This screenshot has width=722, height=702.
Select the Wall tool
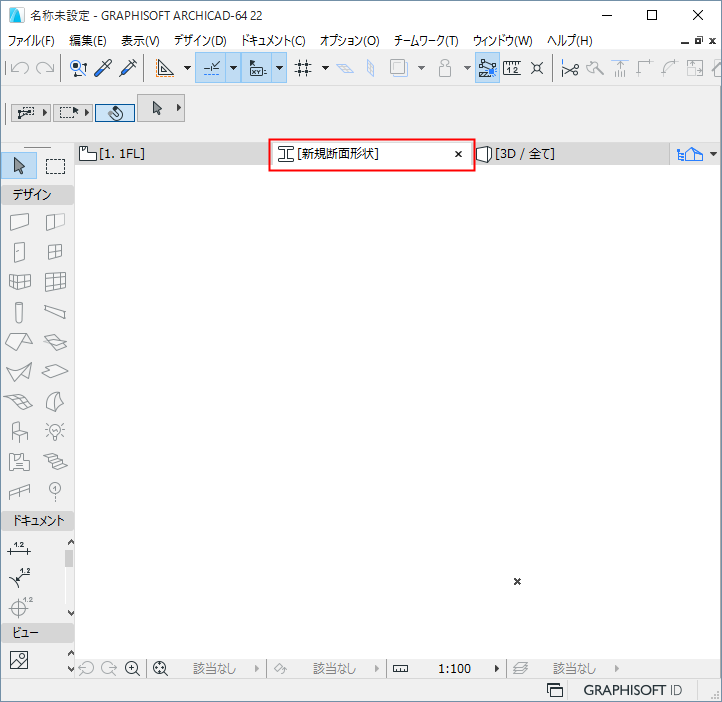tap(19, 222)
